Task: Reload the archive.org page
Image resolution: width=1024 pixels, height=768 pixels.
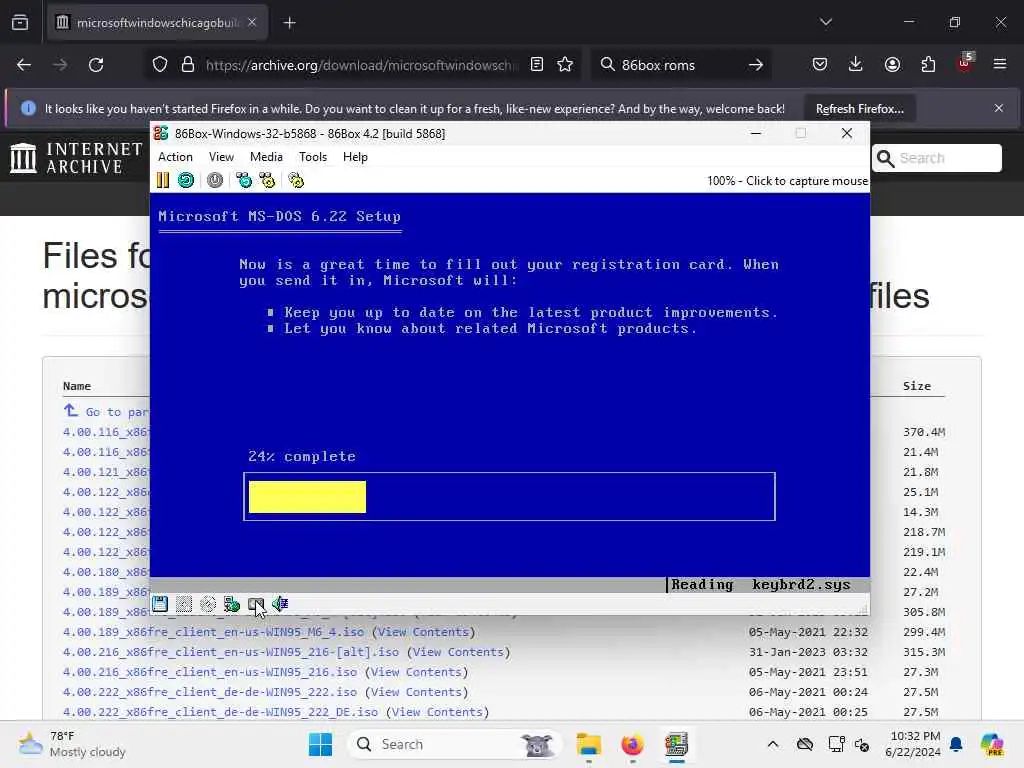Action: pyautogui.click(x=96, y=65)
